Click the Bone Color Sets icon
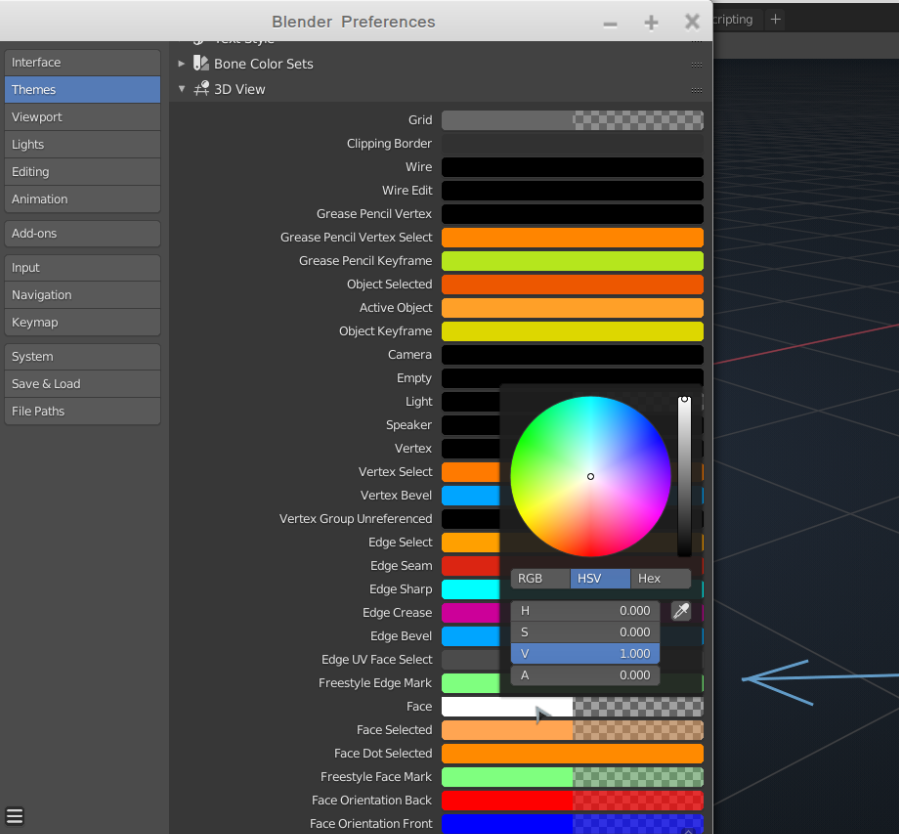The height and width of the screenshot is (834, 899). point(201,63)
